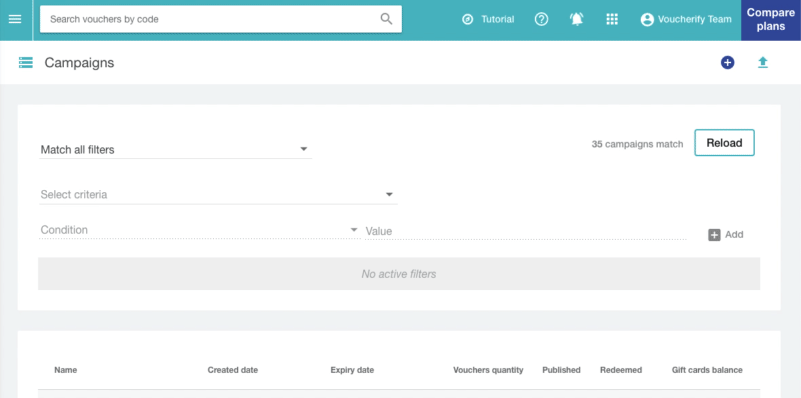Open the Voucherify Team account menu

686,19
